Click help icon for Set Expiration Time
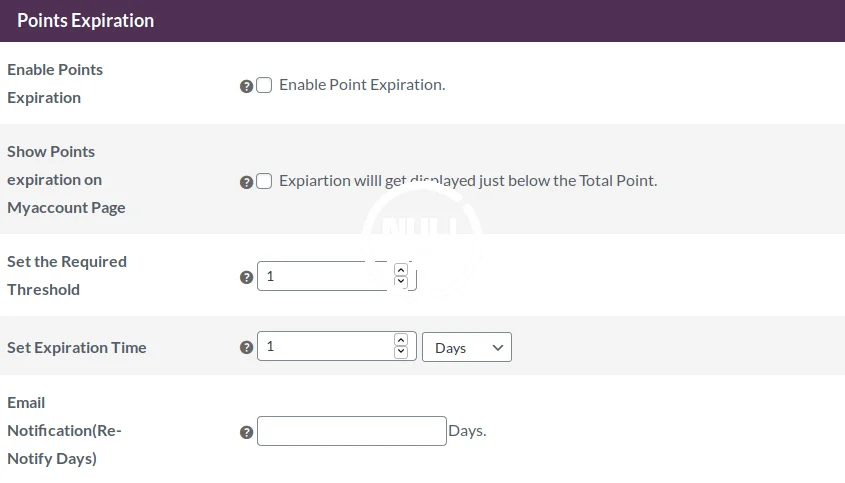This screenshot has width=845, height=483. click(x=247, y=348)
